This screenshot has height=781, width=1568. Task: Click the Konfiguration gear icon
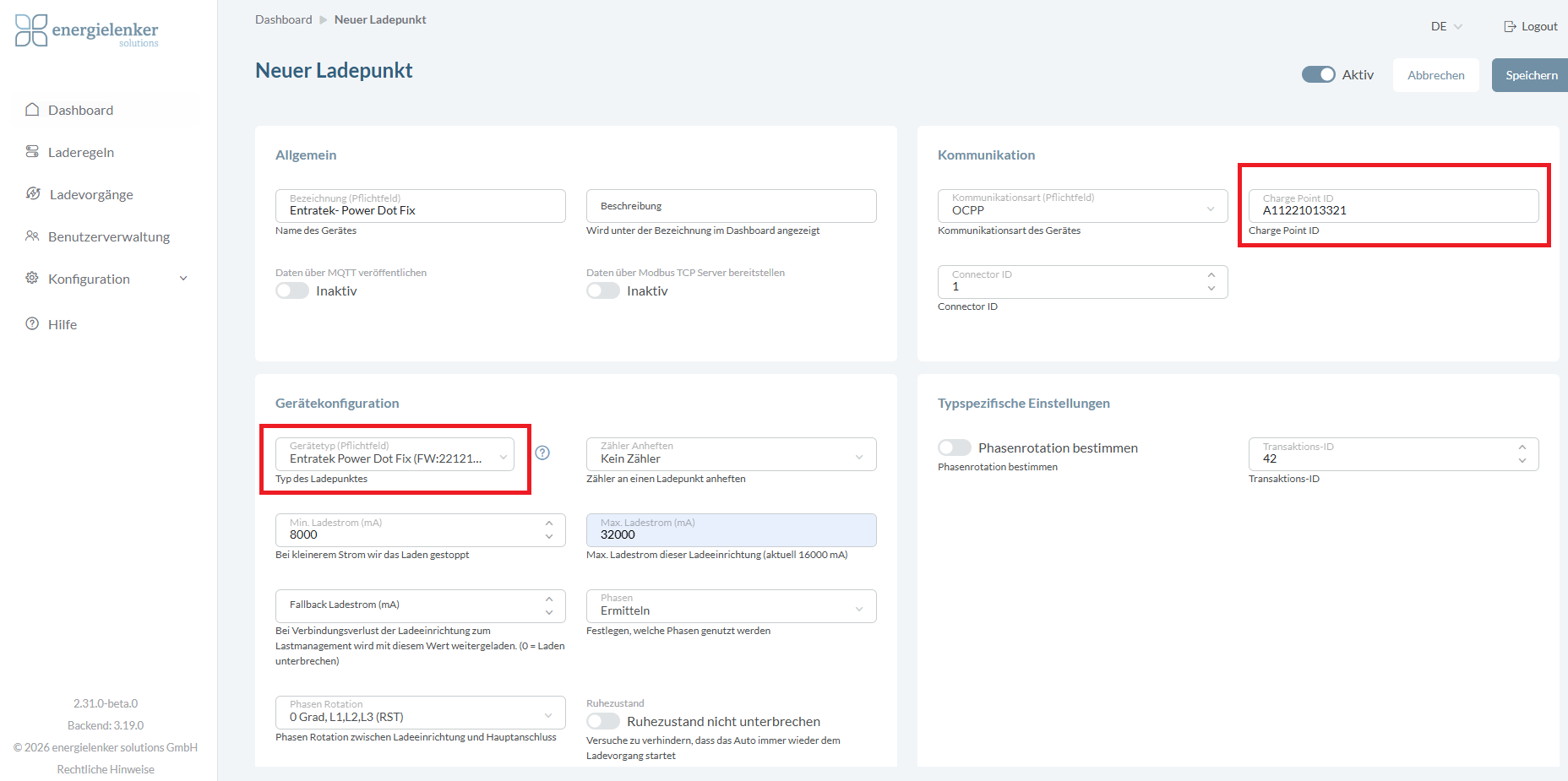[x=32, y=279]
